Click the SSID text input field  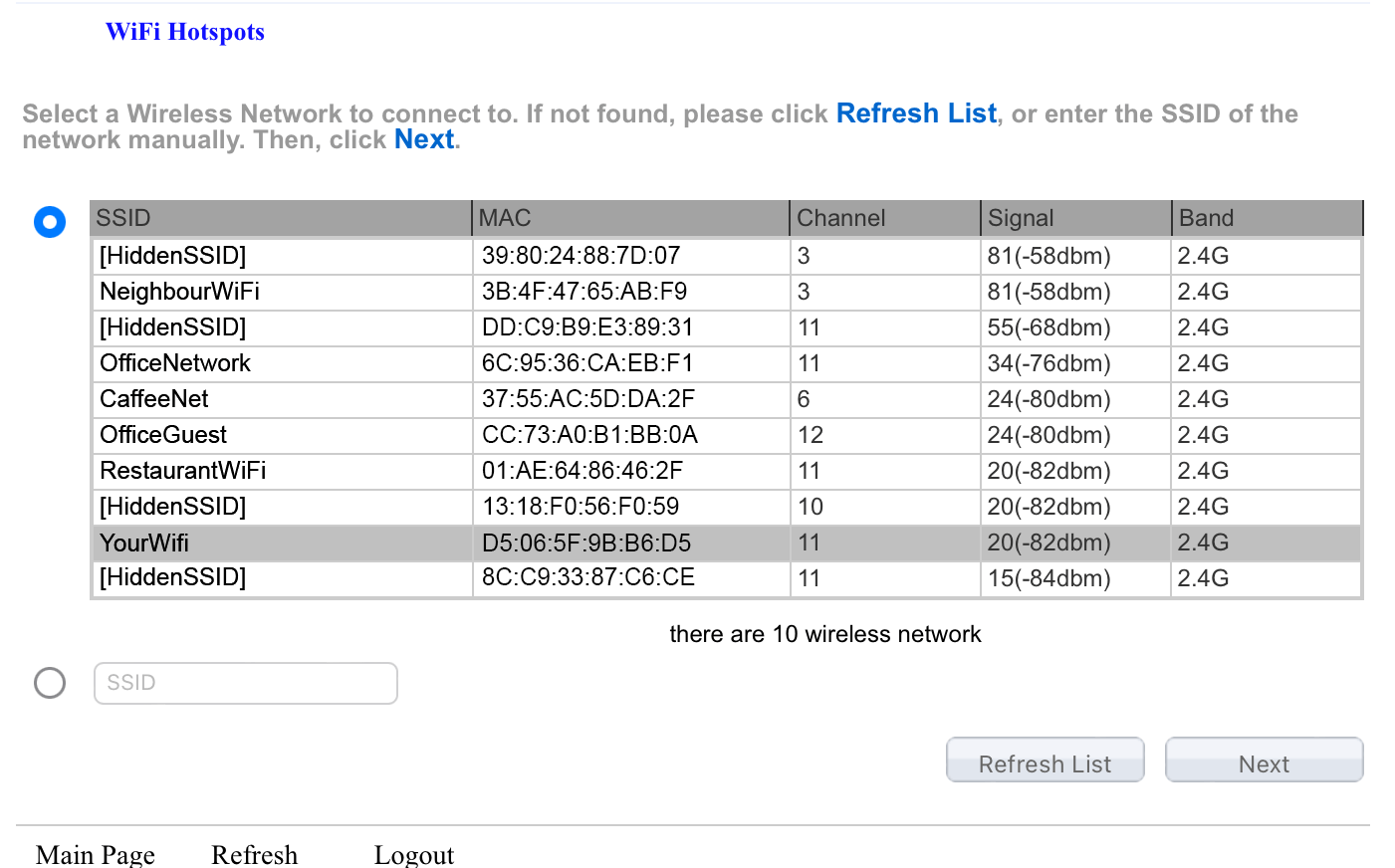(x=246, y=683)
